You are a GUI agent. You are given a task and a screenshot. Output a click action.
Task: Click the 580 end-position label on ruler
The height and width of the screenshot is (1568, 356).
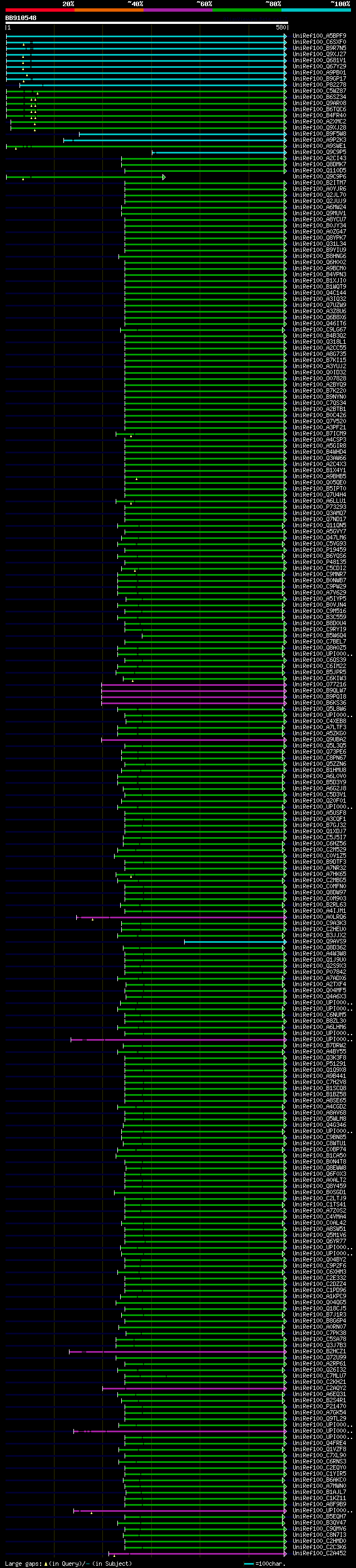coord(280,27)
